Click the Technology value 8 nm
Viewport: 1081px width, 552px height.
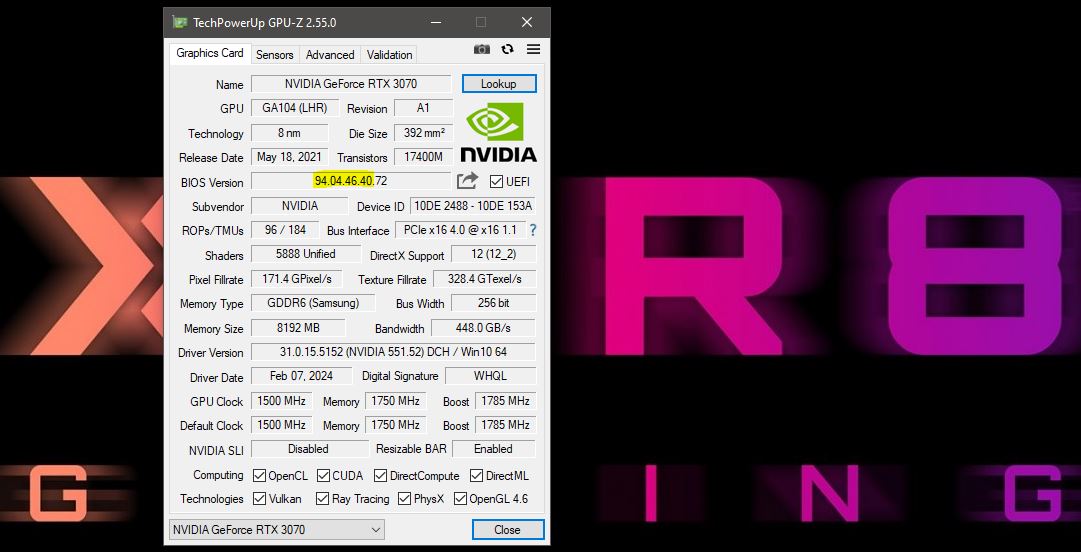click(290, 133)
